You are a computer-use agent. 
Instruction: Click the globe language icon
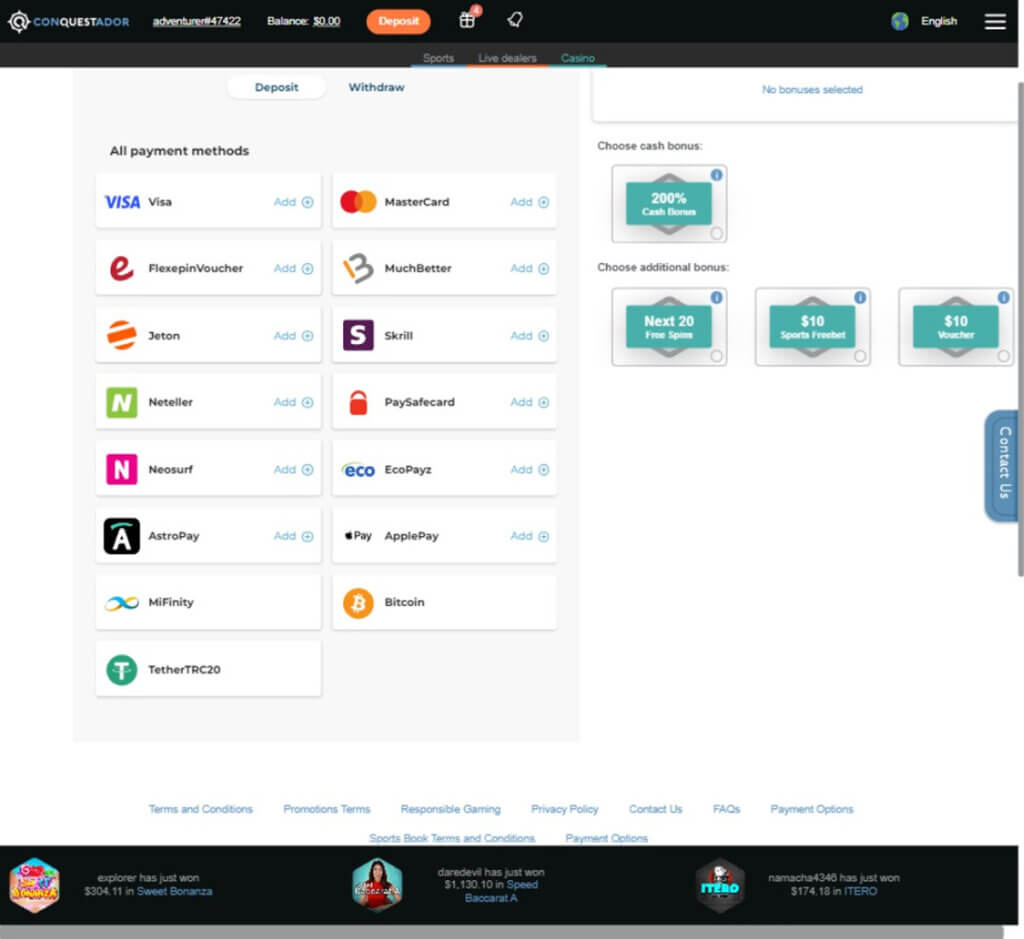[900, 21]
